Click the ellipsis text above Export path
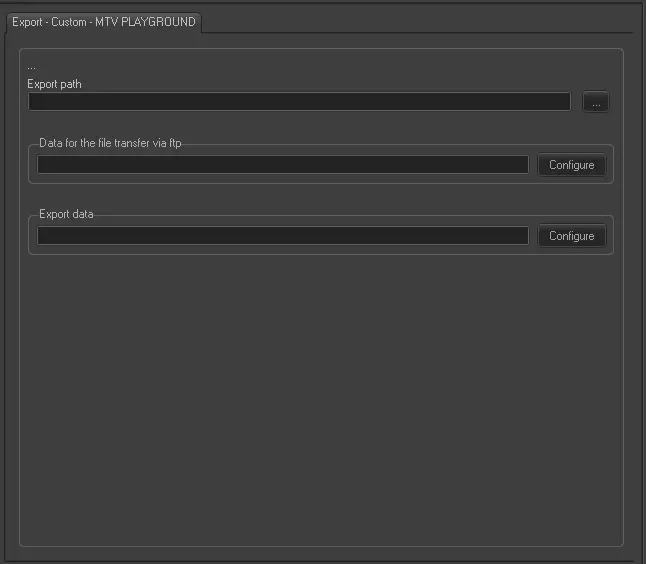The height and width of the screenshot is (564, 646). pyautogui.click(x=32, y=67)
